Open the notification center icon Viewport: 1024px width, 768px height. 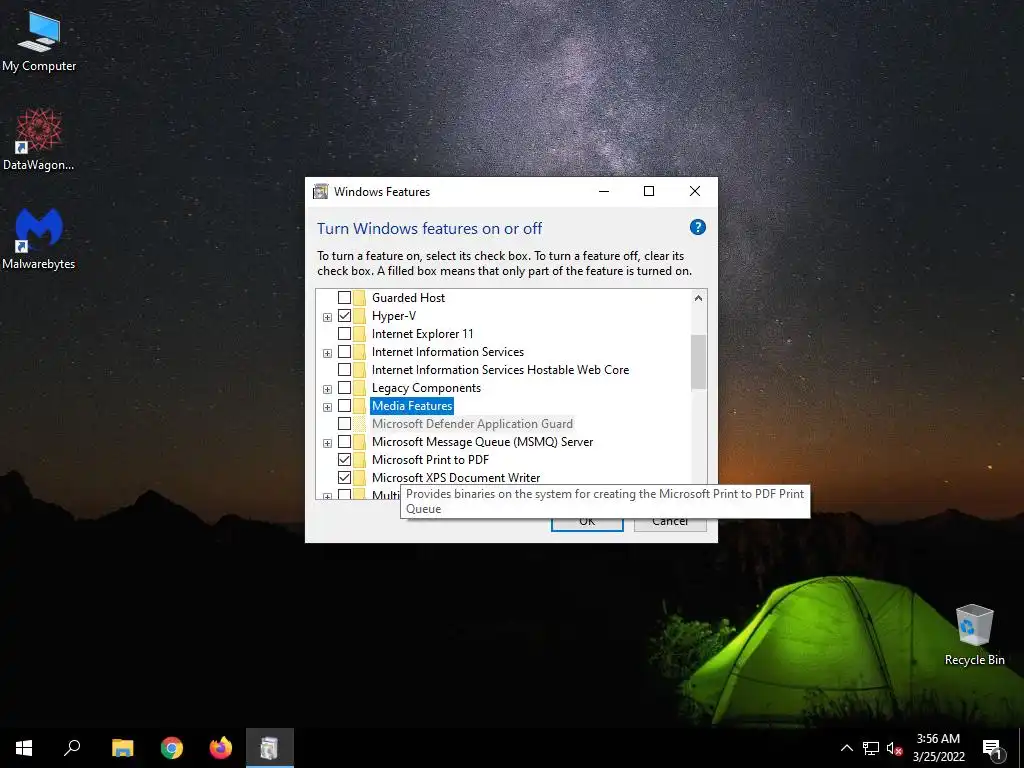click(992, 748)
